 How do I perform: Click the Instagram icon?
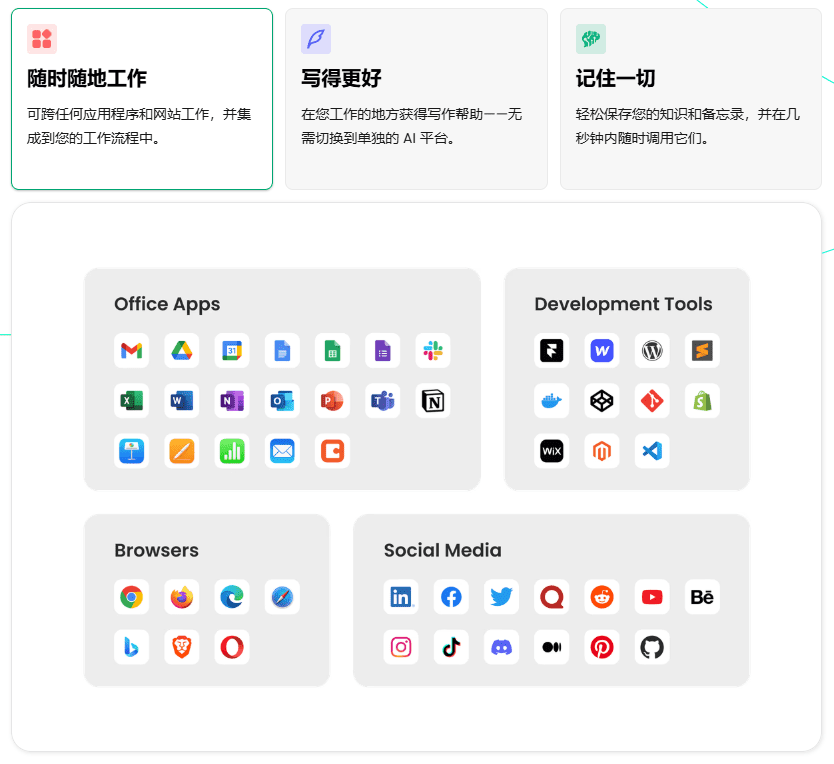tap(401, 647)
